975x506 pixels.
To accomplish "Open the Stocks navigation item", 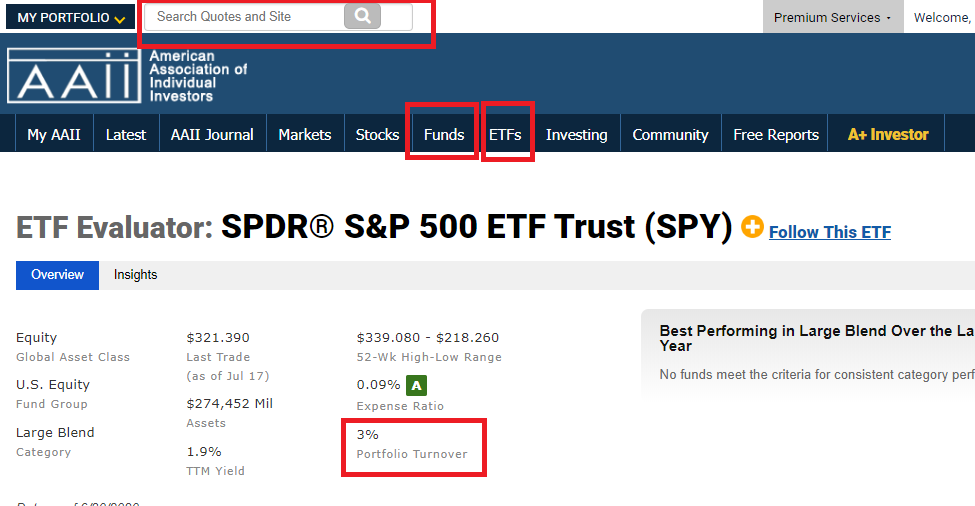I will tap(377, 134).
